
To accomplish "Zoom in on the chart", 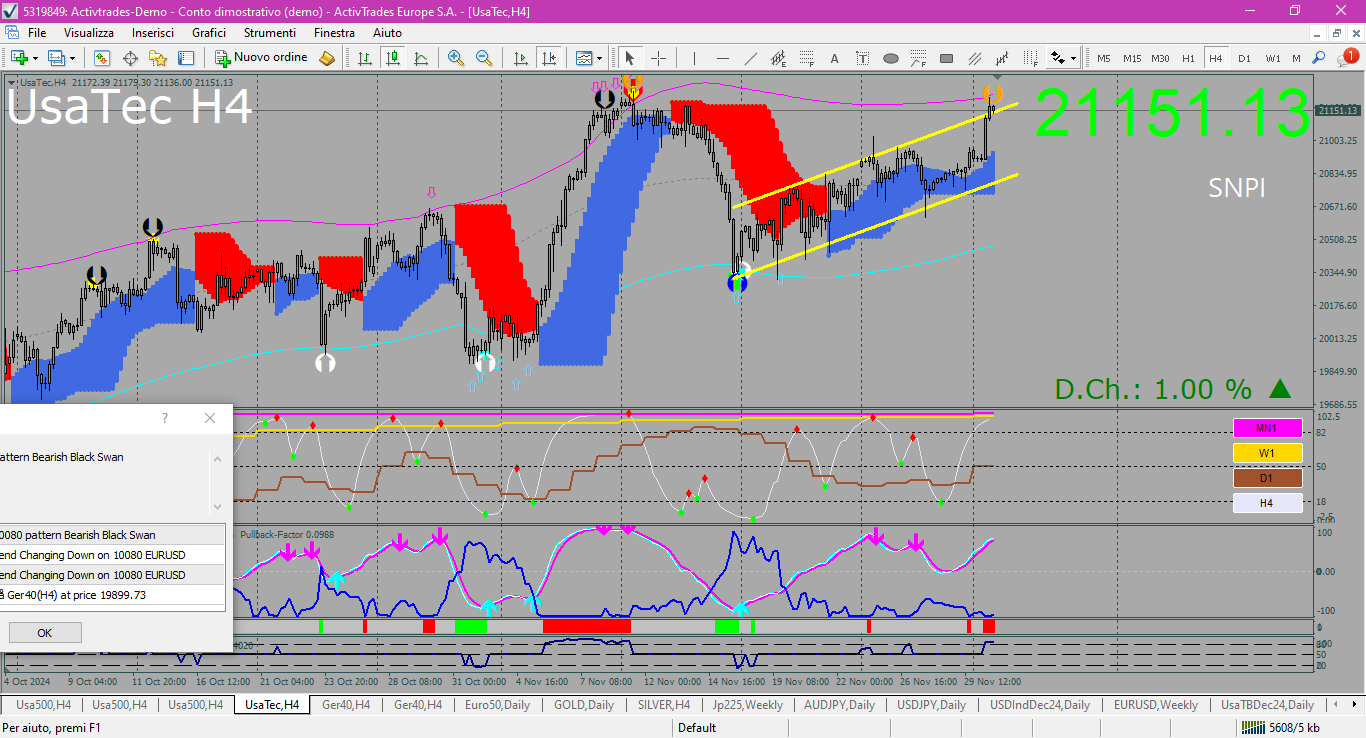I will (456, 58).
